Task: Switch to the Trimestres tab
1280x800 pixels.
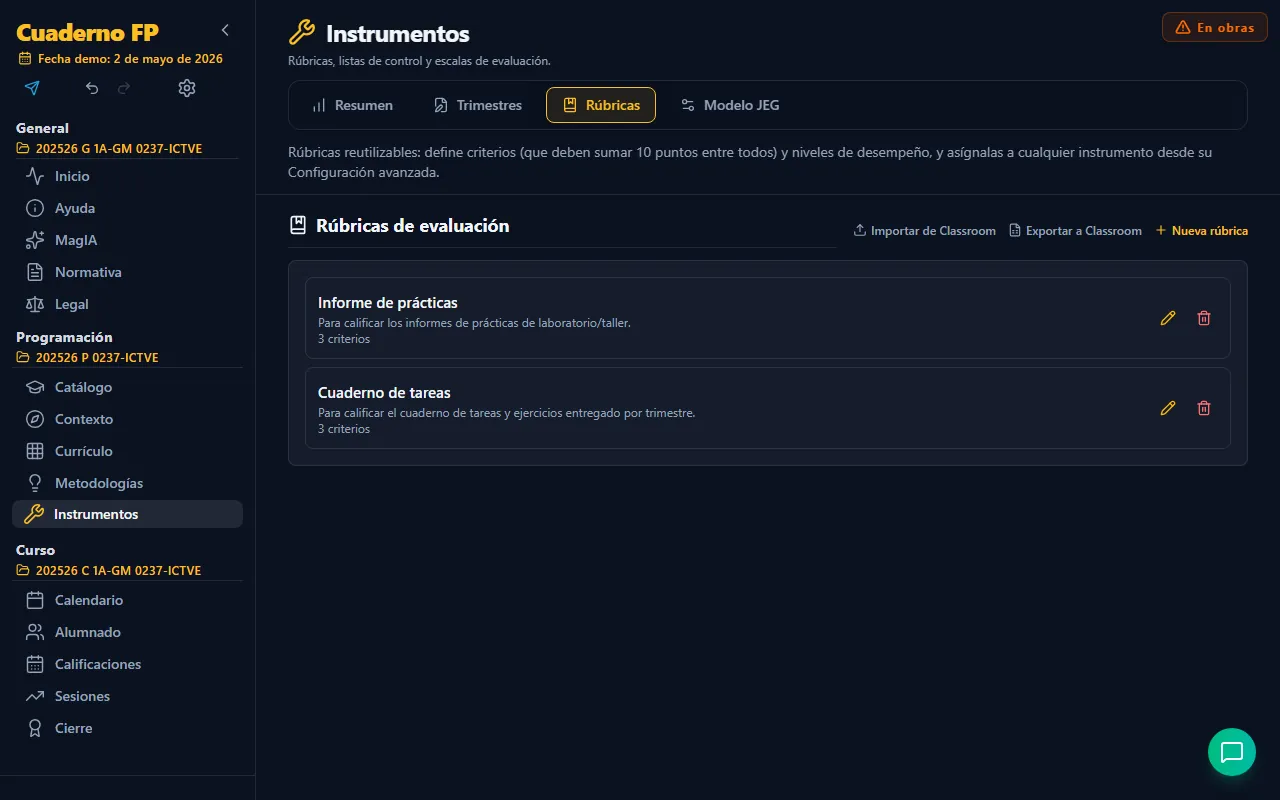Action: (x=477, y=105)
